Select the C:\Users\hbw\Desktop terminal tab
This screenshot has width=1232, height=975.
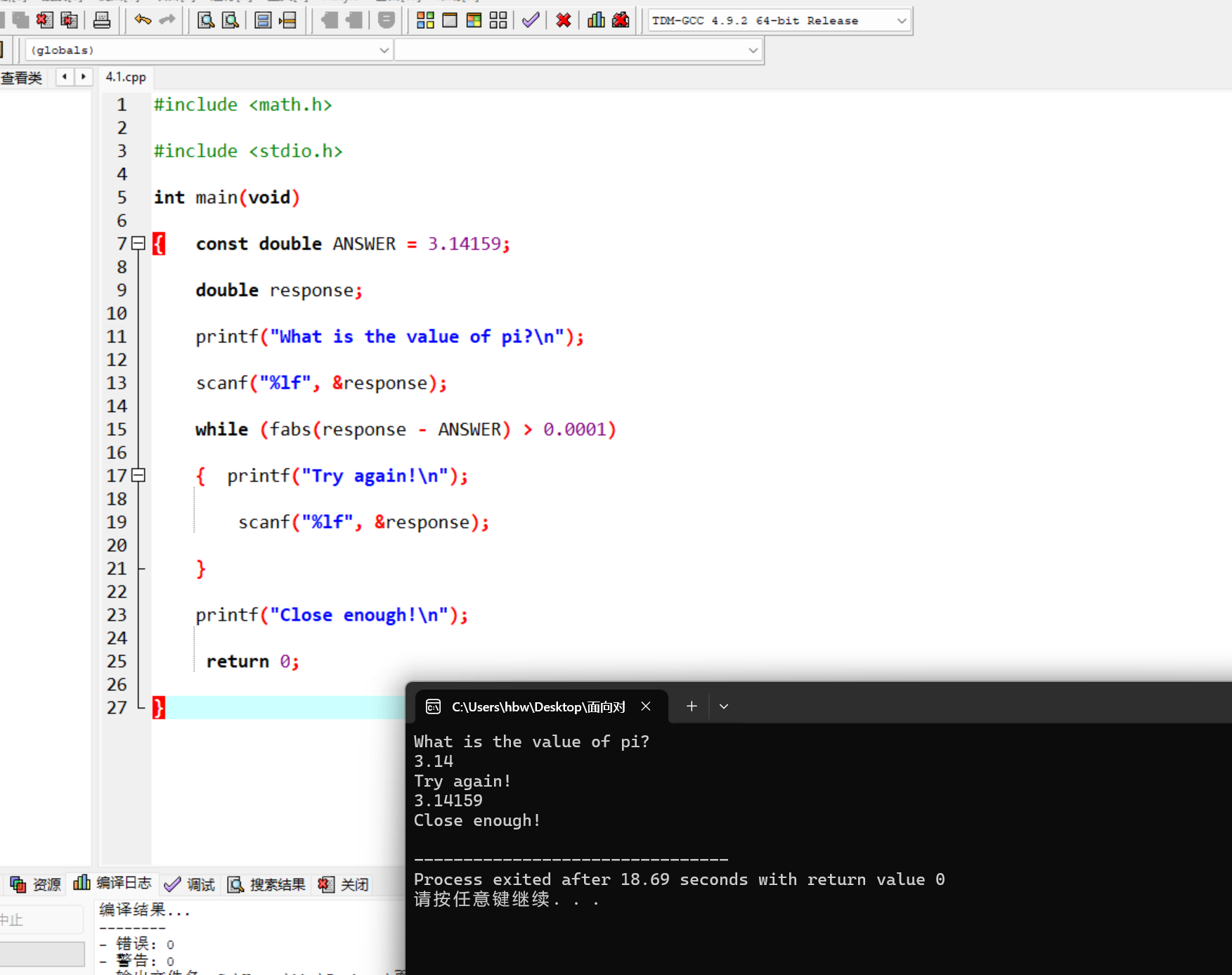pyautogui.click(x=540, y=706)
